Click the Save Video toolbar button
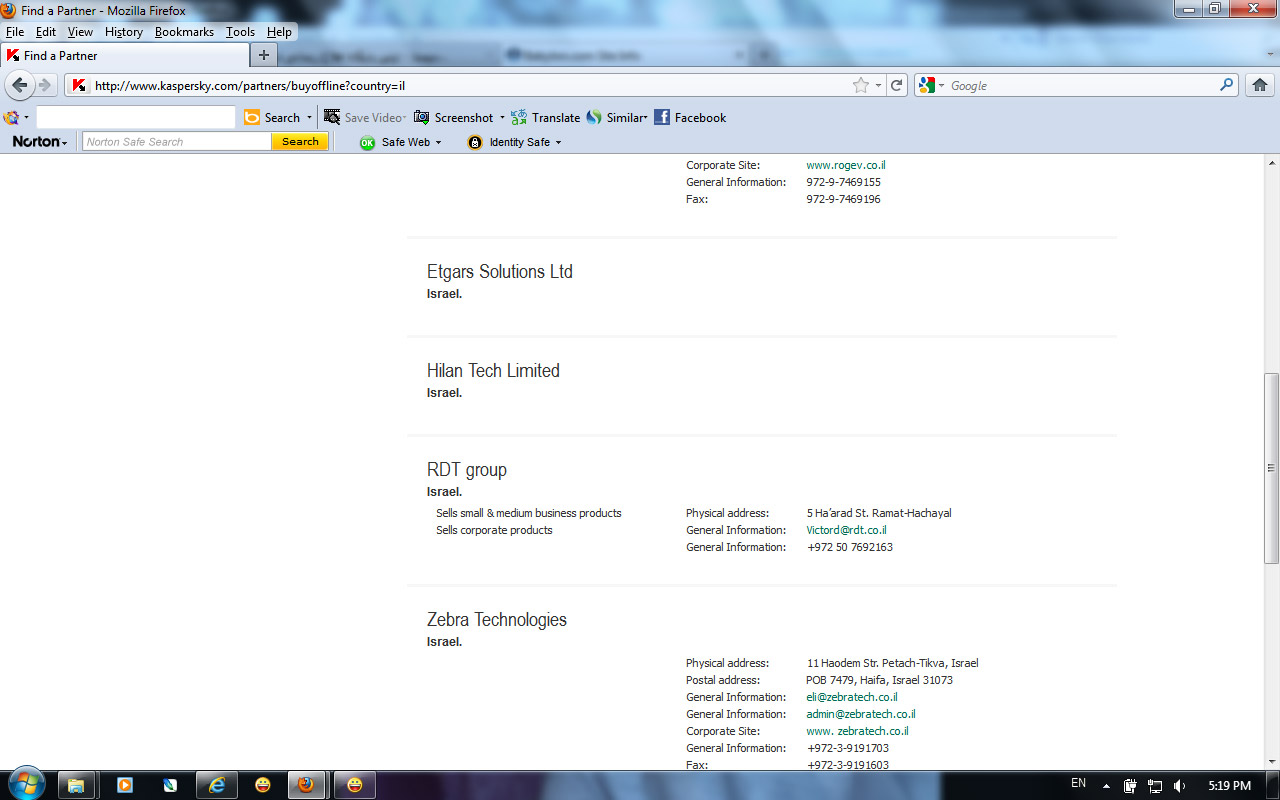This screenshot has width=1280, height=800. 363,117
